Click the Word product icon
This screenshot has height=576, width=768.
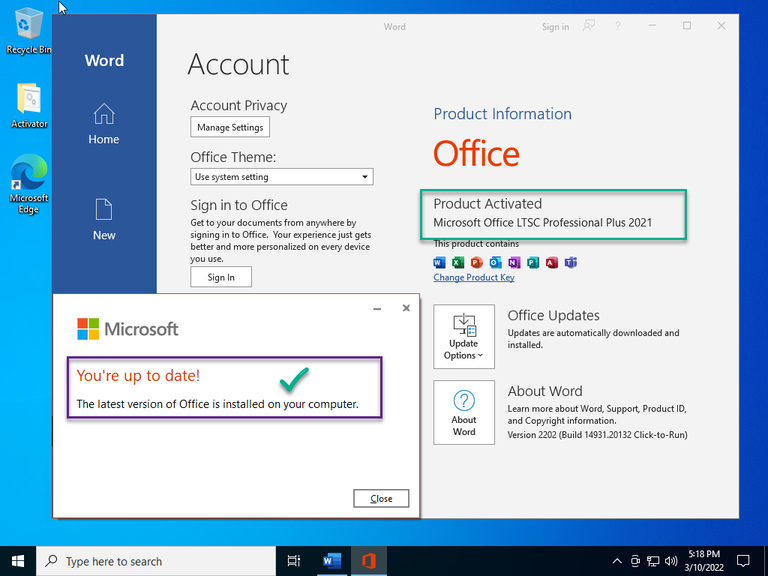[439, 263]
